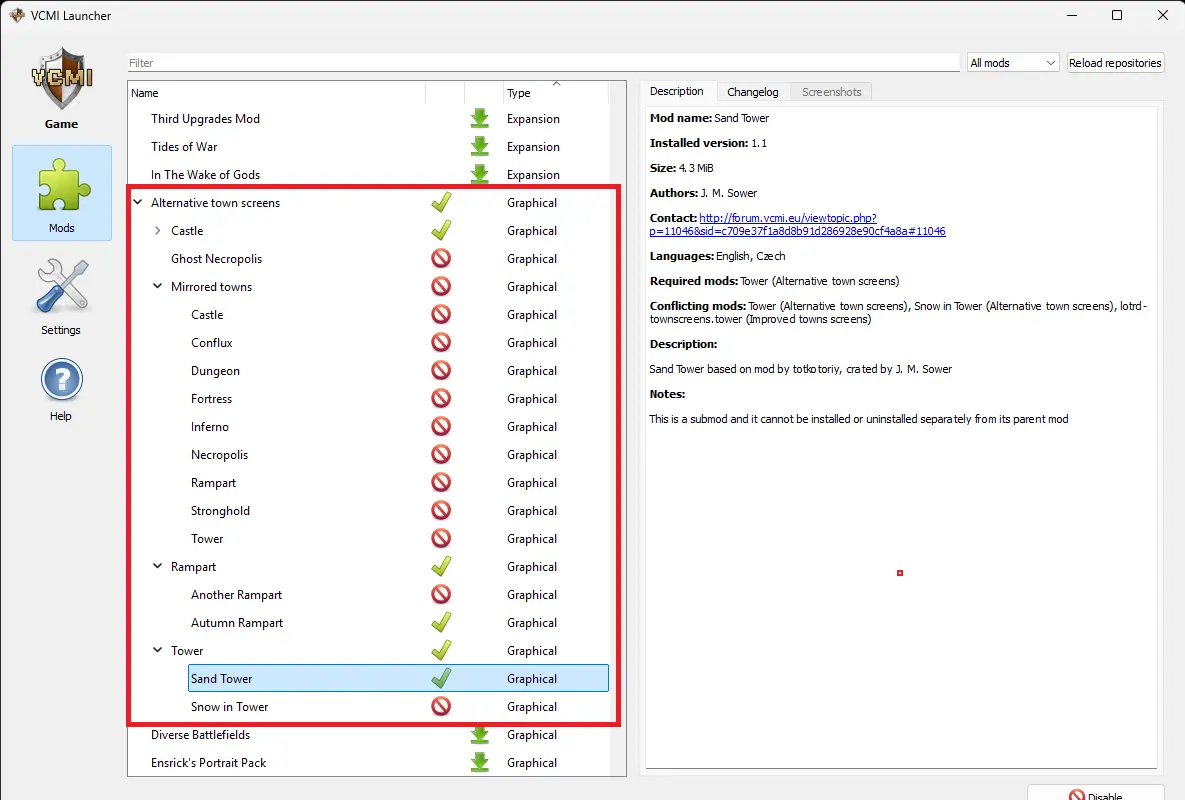Toggle disabled status icon of Ghost Necropolis
The image size is (1185, 800).
[440, 259]
